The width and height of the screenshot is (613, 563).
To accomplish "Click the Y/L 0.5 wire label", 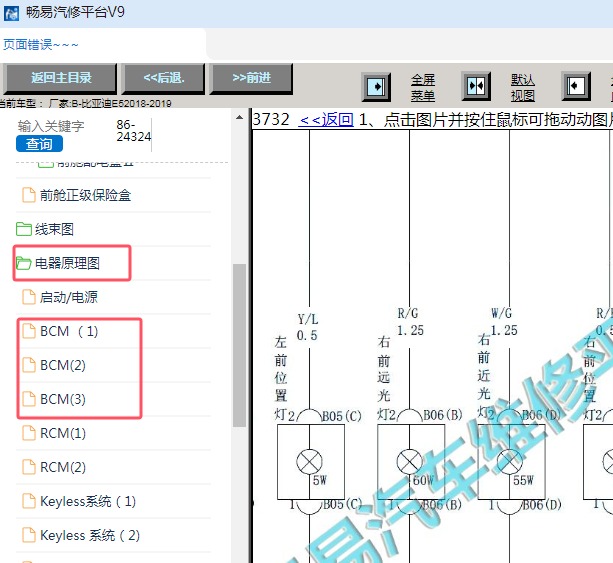I will point(307,327).
